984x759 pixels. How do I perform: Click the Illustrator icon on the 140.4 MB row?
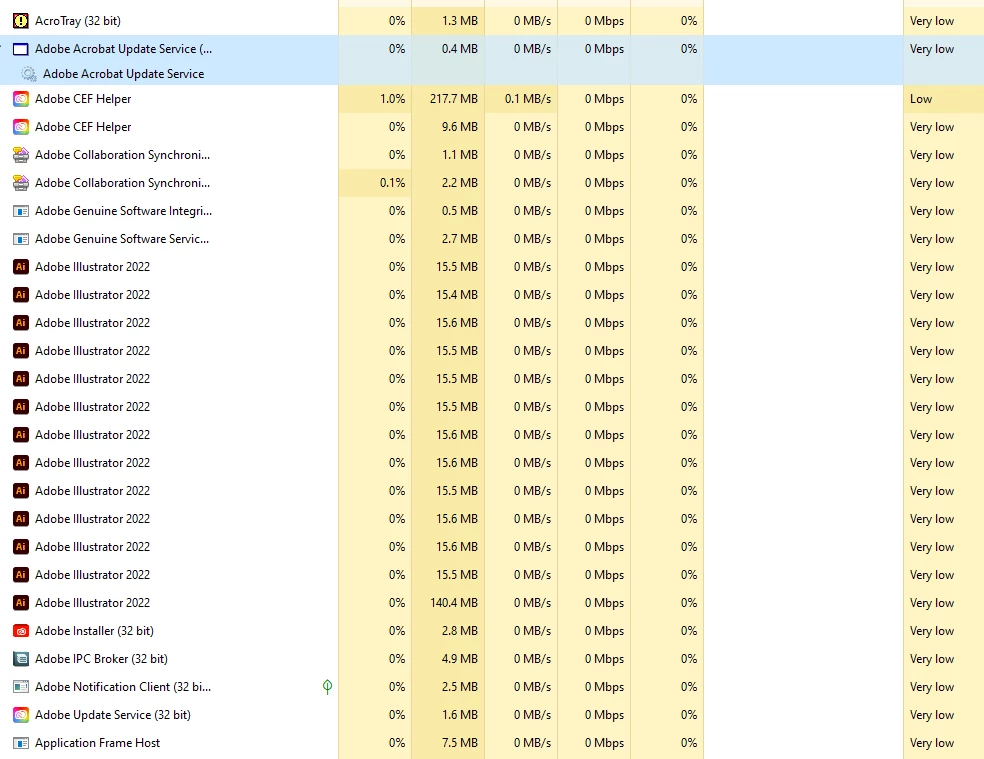point(21,603)
